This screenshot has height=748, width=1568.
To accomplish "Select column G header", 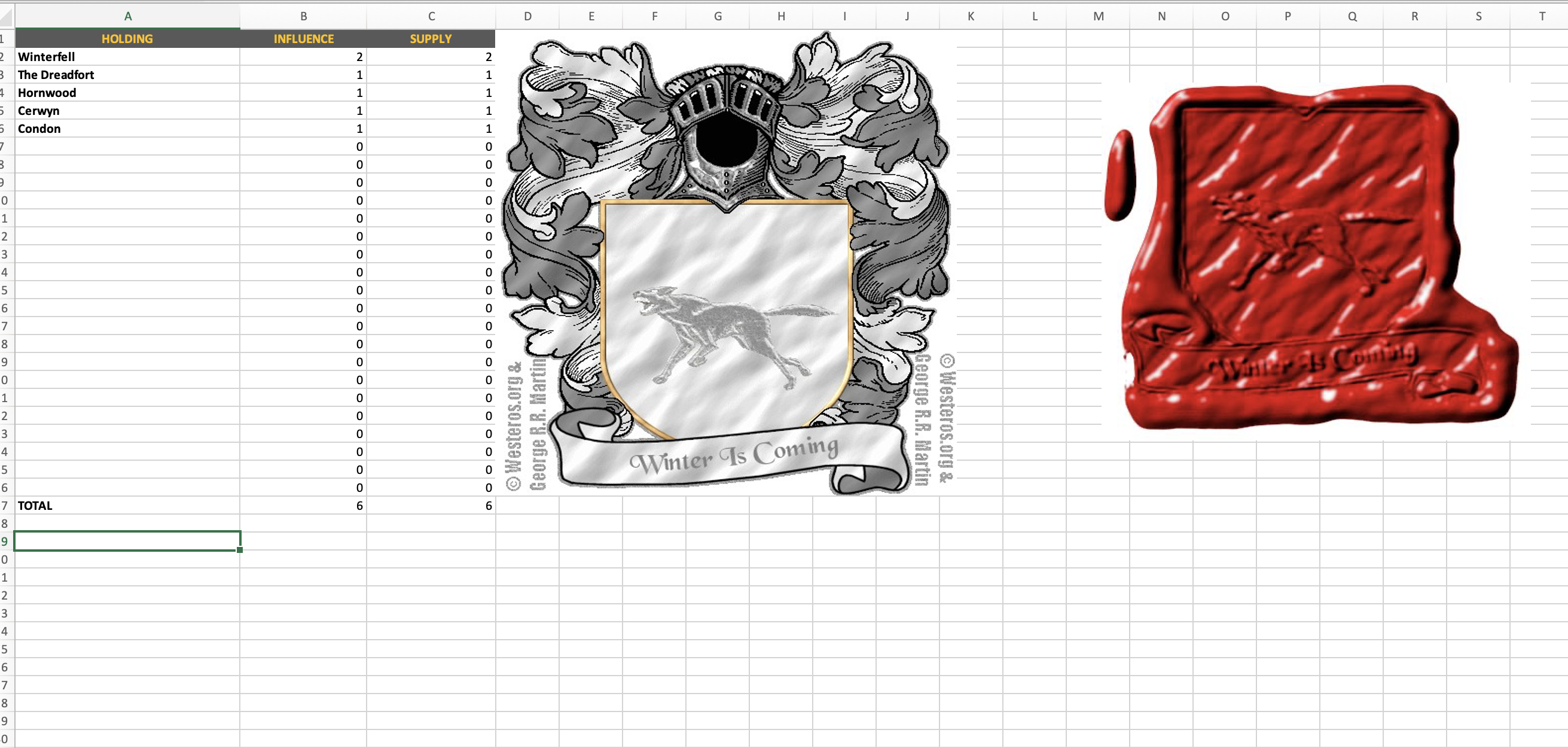I will (718, 16).
